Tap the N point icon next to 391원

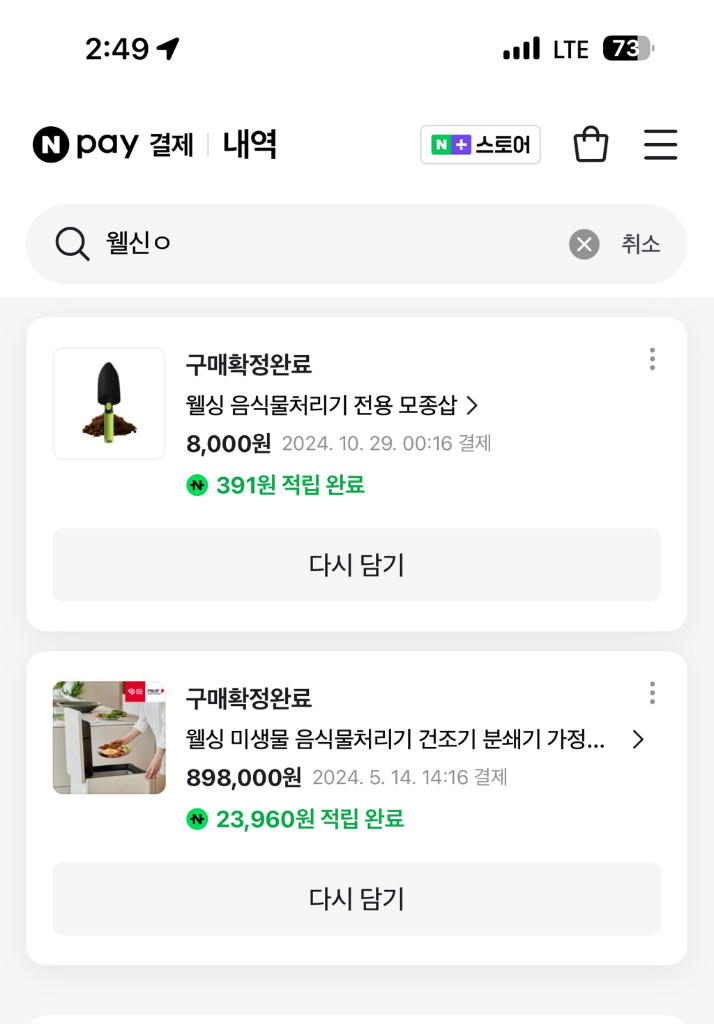pyautogui.click(x=197, y=484)
